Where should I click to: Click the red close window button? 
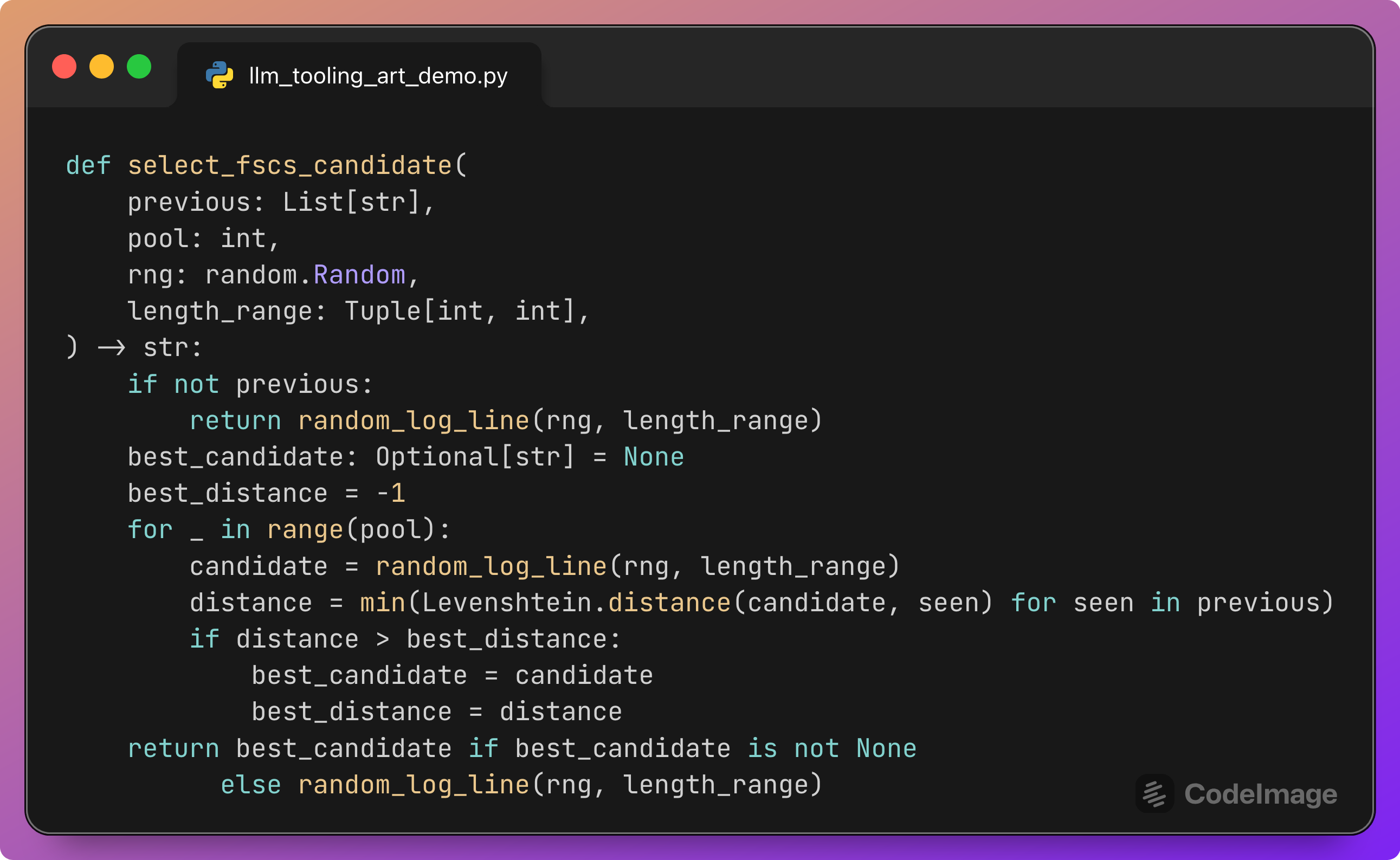tap(64, 67)
